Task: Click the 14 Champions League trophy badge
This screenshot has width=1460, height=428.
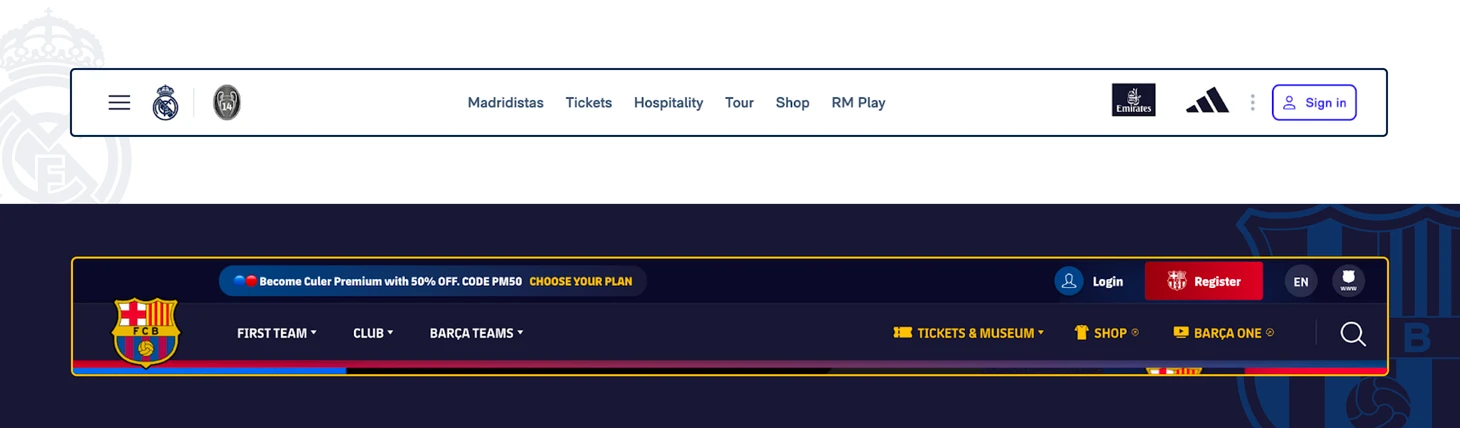Action: 227,102
